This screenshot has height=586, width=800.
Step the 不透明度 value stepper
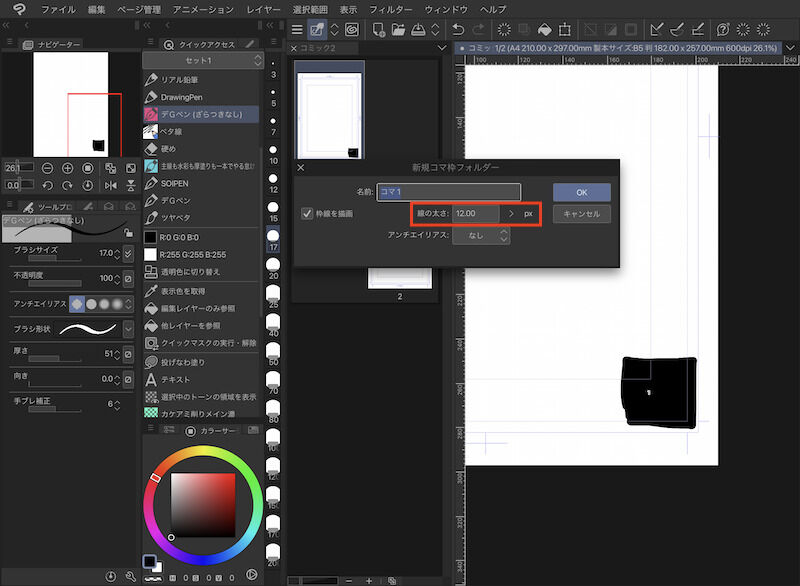point(117,278)
